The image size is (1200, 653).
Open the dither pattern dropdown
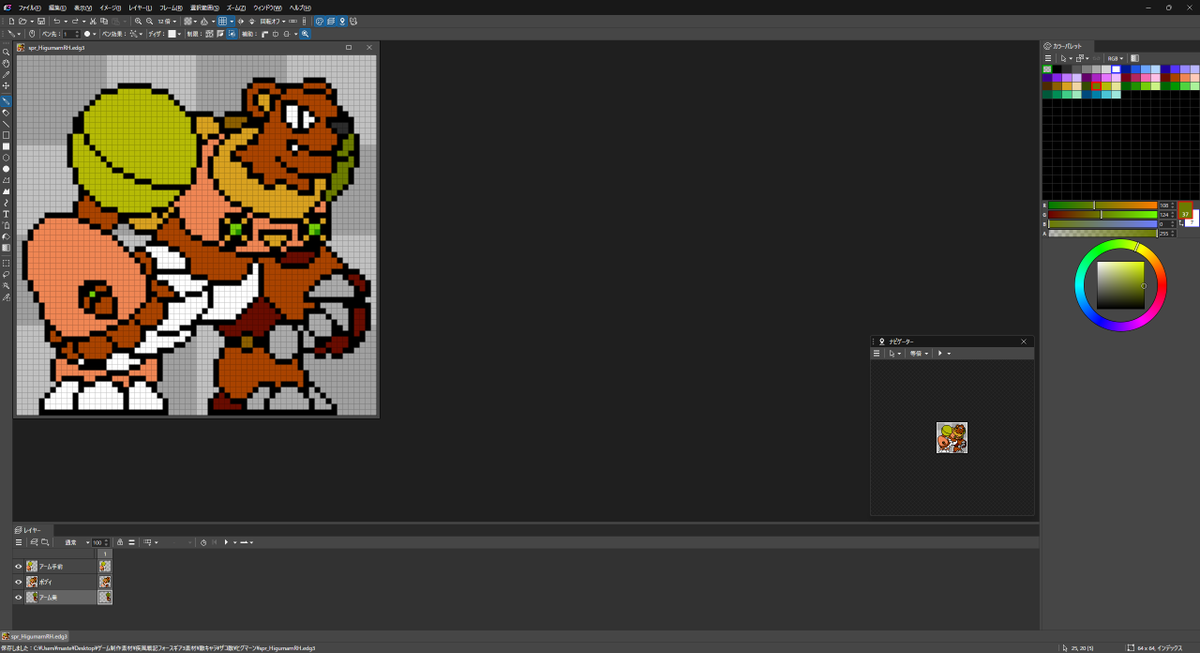pos(174,34)
